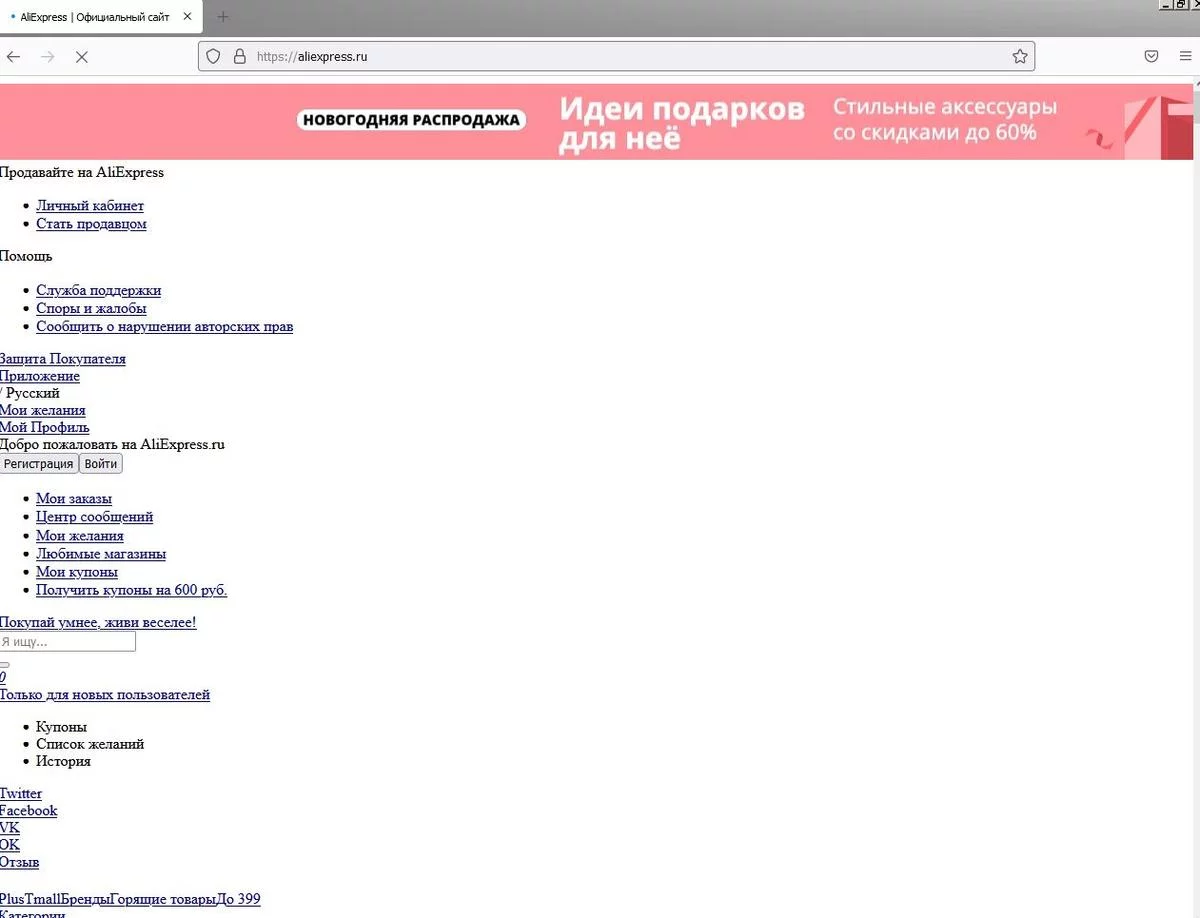Click the Я ищу... search field
Image resolution: width=1200 pixels, height=918 pixels.
[x=67, y=642]
